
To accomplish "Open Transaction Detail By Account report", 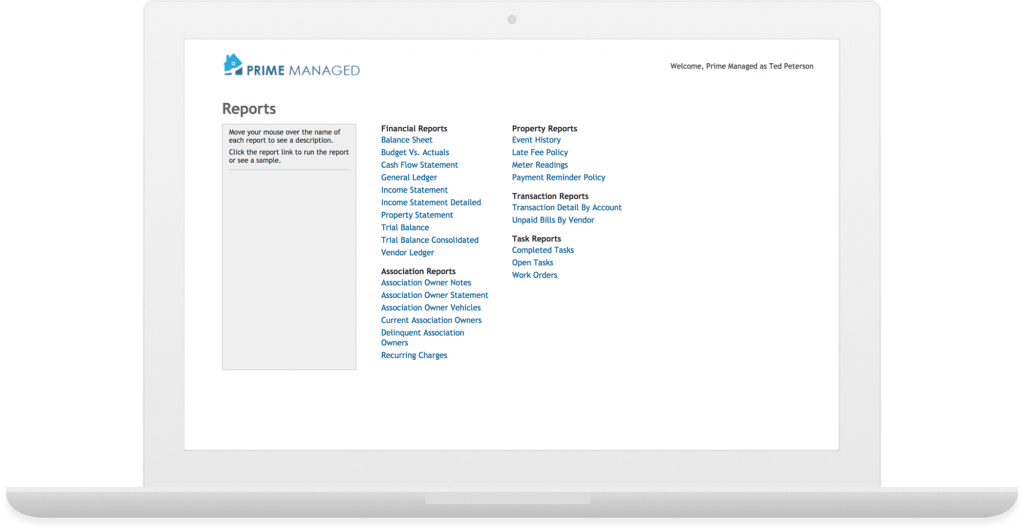I will coord(567,208).
